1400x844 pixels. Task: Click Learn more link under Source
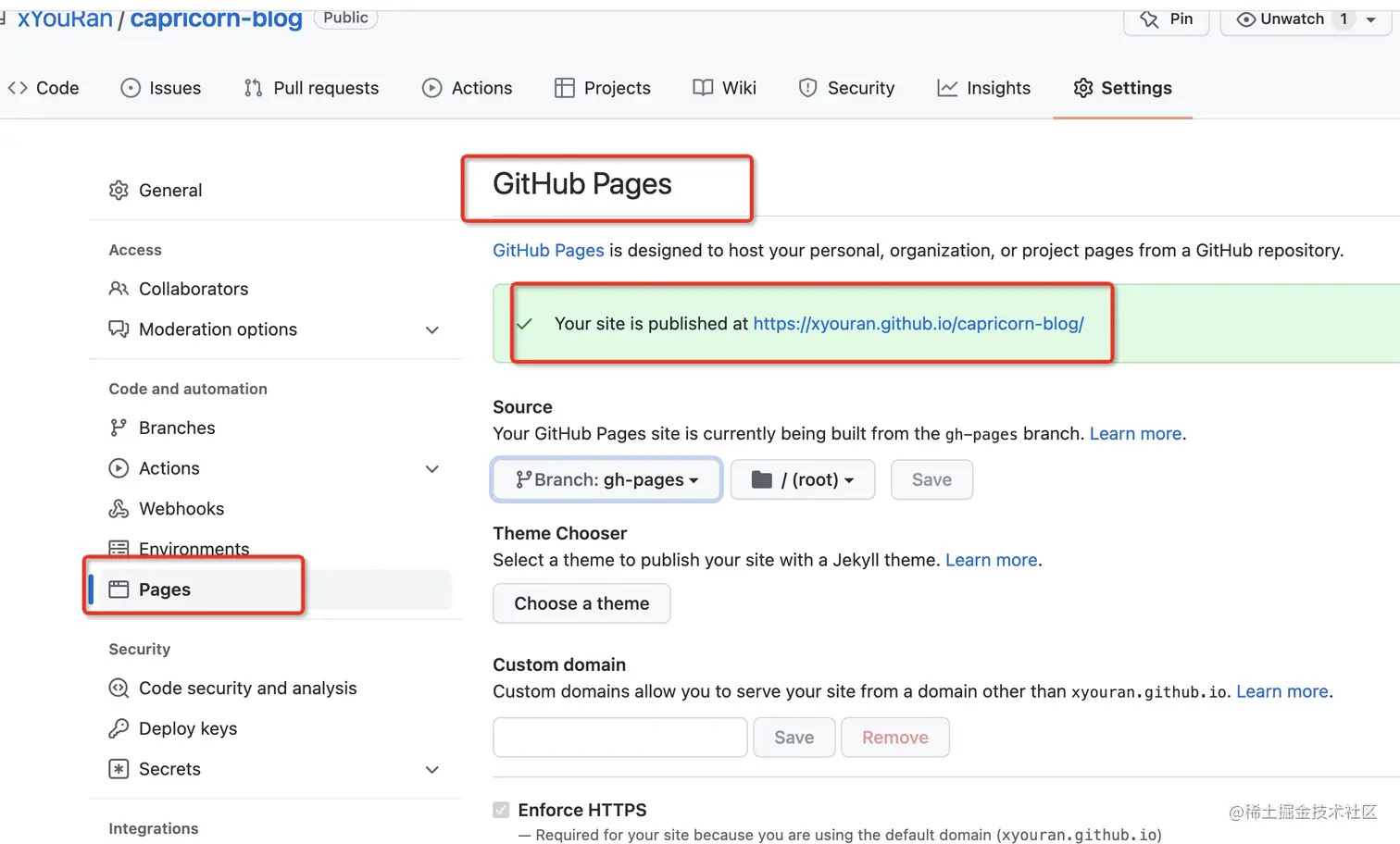1135,434
